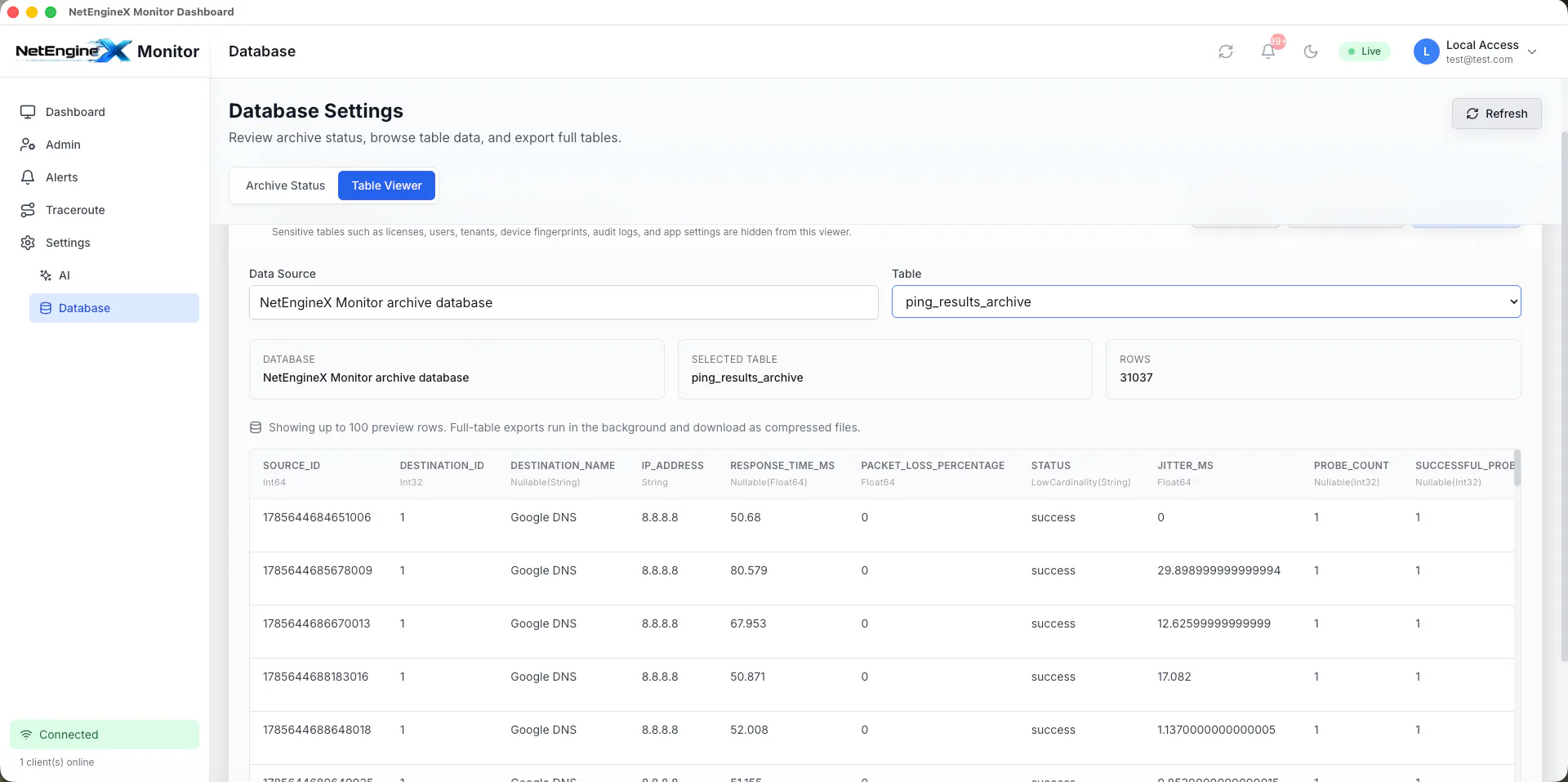
Task: Switch to the Archive Status tab
Action: (x=285, y=185)
